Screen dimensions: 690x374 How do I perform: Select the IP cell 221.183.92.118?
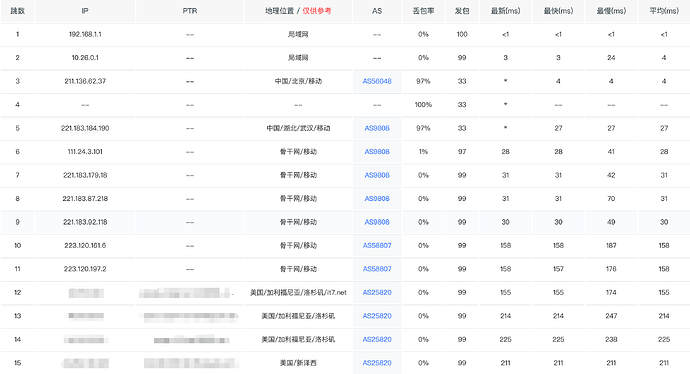point(85,222)
